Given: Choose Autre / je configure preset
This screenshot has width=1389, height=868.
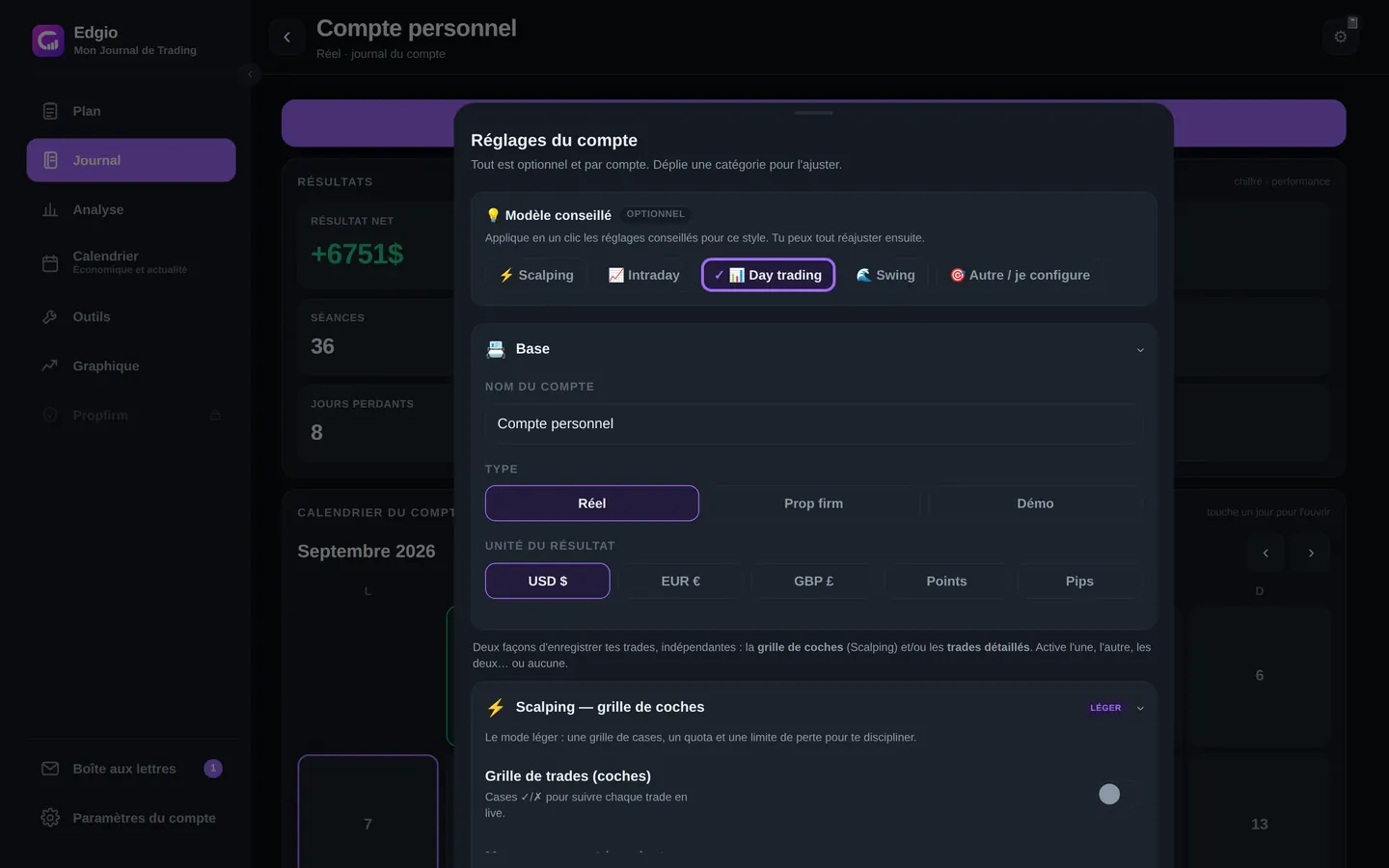Looking at the screenshot, I should click(1021, 275).
